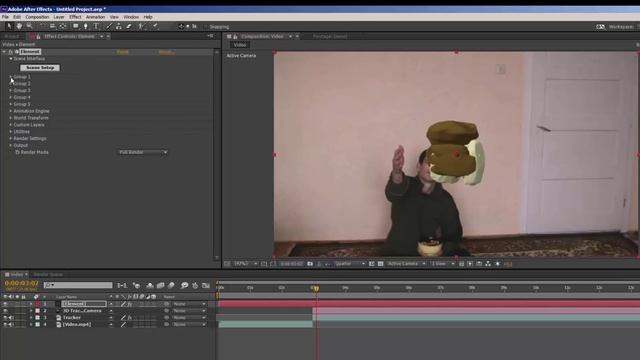Select the Brush tool
Image resolution: width=640 pixels, height=360 pixels.
(x=109, y=26)
